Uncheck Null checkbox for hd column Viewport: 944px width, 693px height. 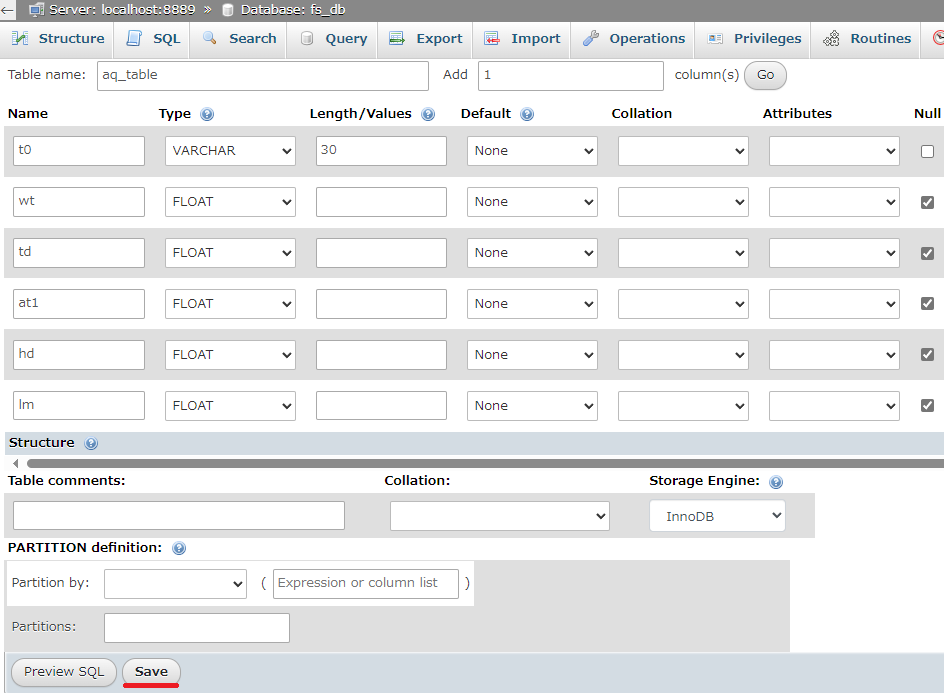[x=928, y=355]
